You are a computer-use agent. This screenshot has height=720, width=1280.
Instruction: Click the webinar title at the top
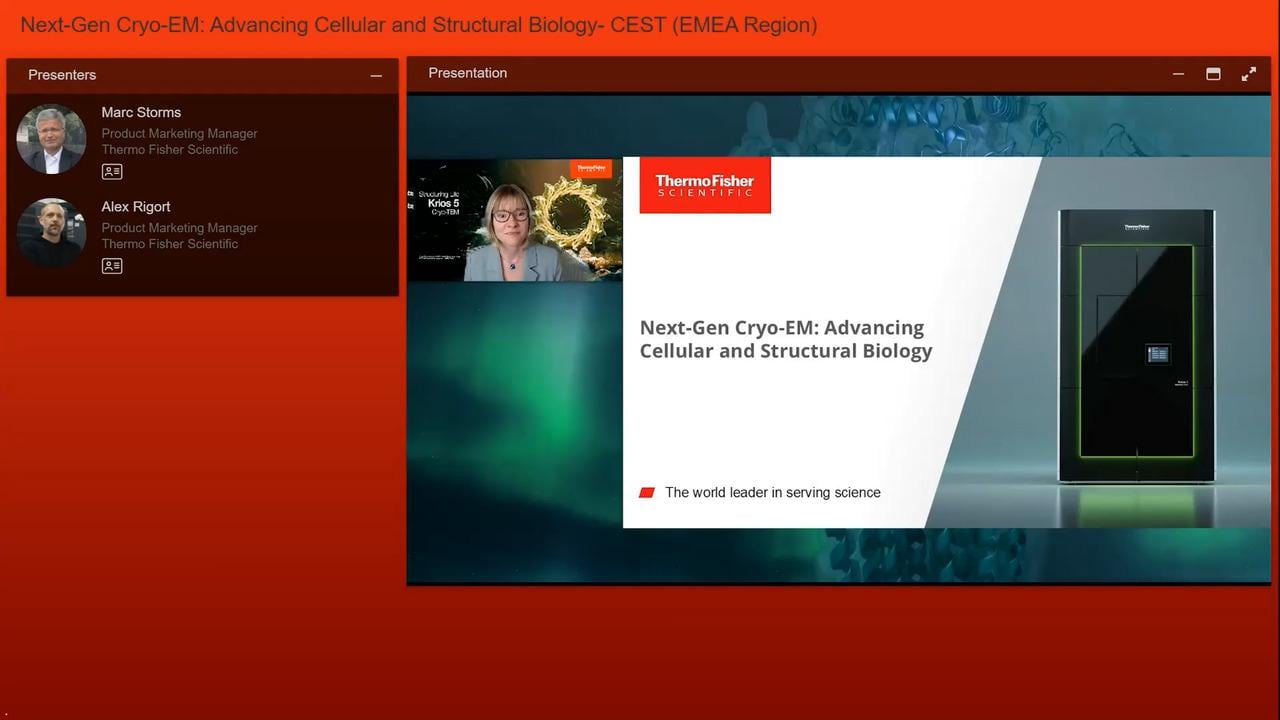[419, 25]
